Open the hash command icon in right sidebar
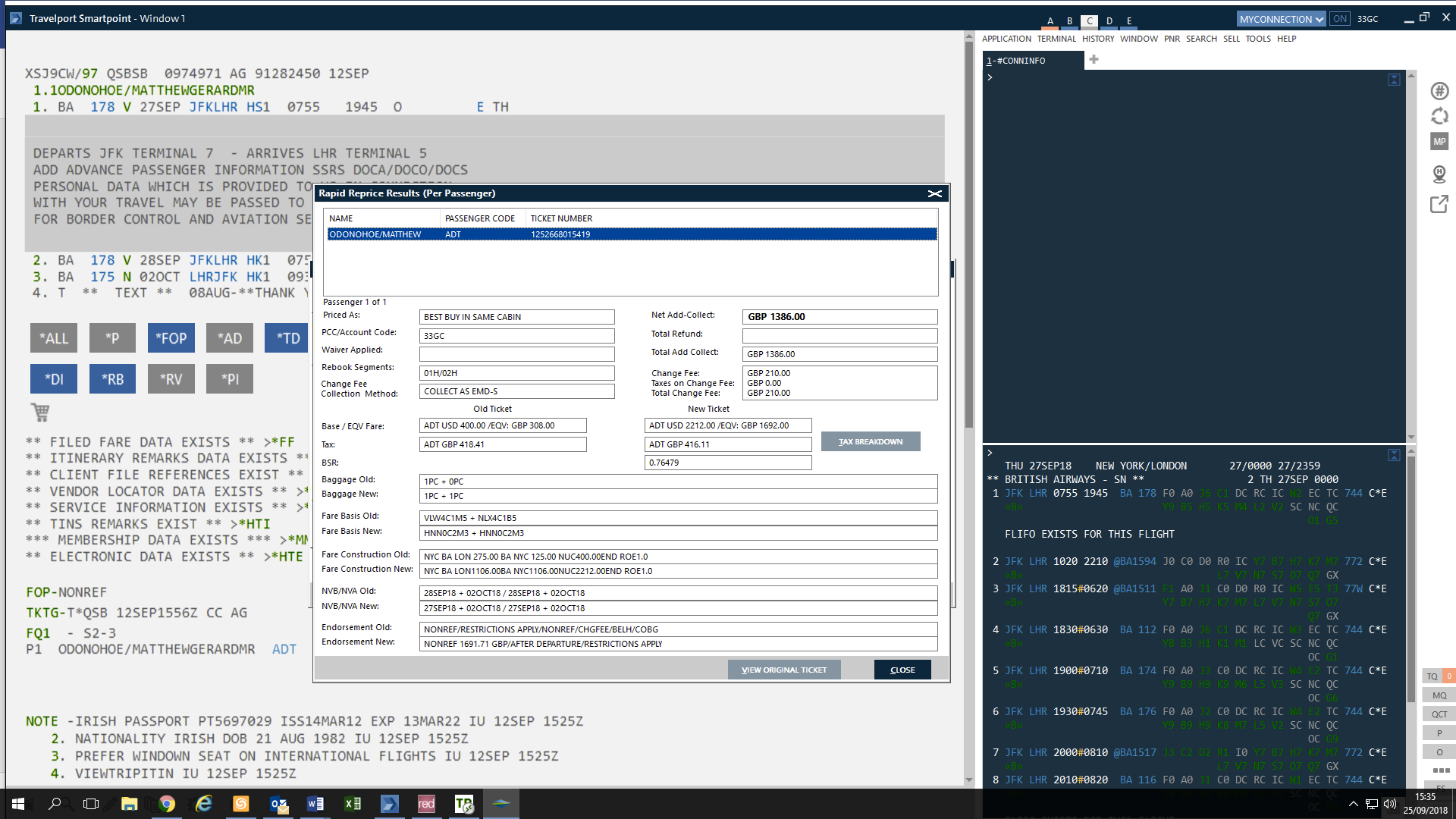The width and height of the screenshot is (1456, 819). pyautogui.click(x=1439, y=91)
